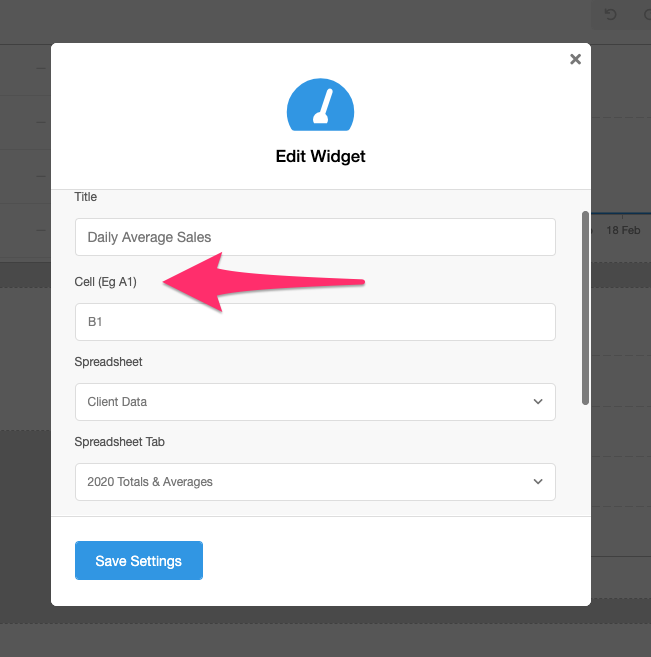This screenshot has width=651, height=657.
Task: Click the Spreadsheet Tab label text
Action: click(119, 442)
